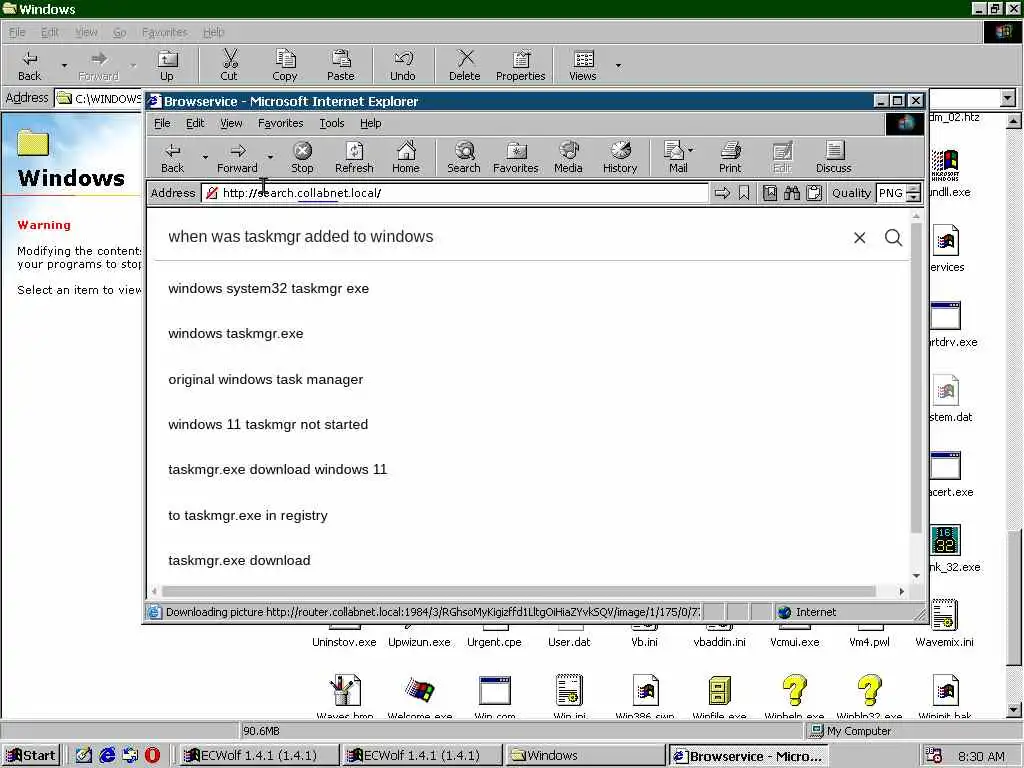Launch Opera from the quick launch bar
The height and width of the screenshot is (768, 1024).
[x=152, y=755]
